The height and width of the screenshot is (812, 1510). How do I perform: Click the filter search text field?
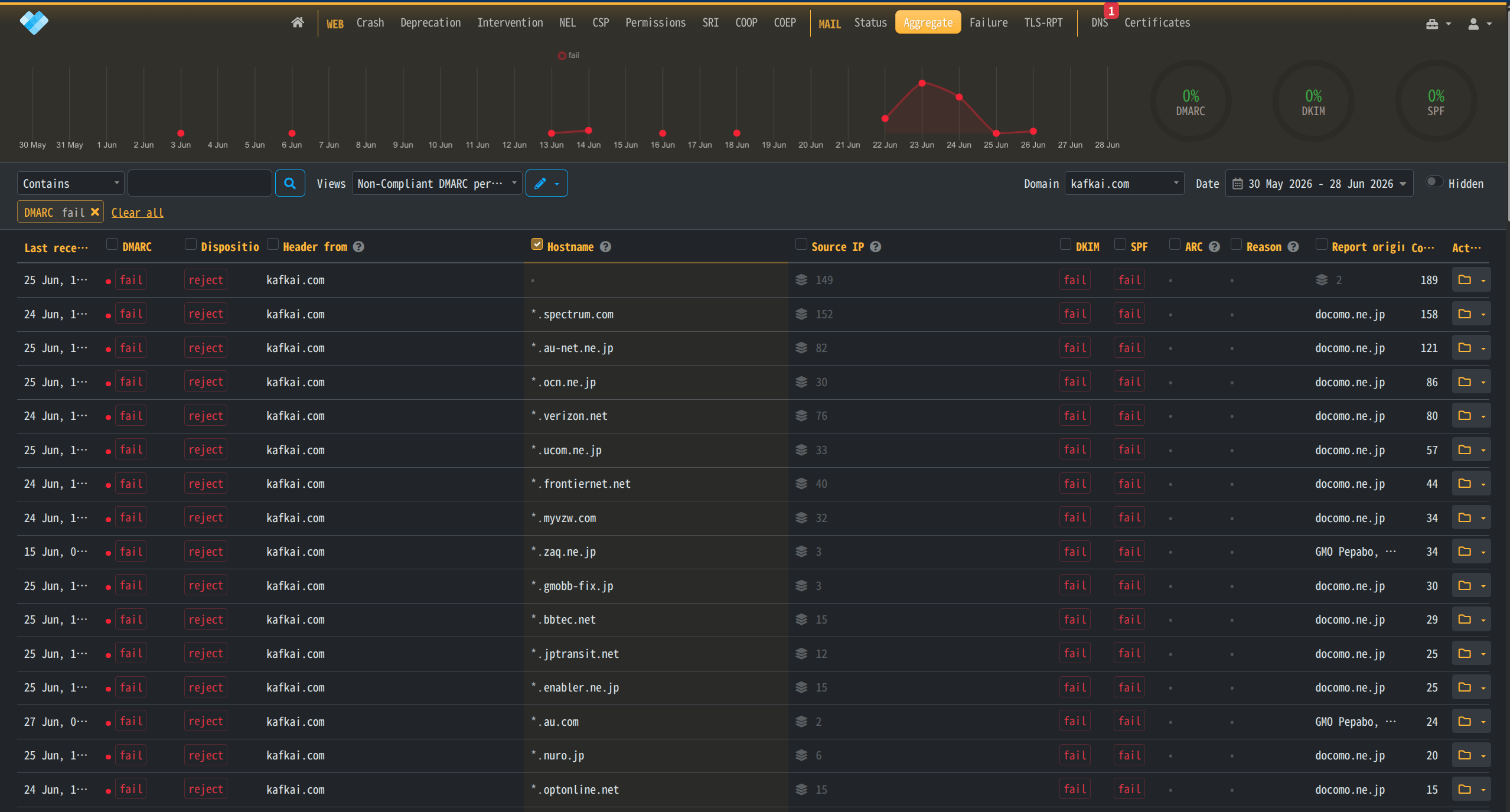pyautogui.click(x=200, y=183)
